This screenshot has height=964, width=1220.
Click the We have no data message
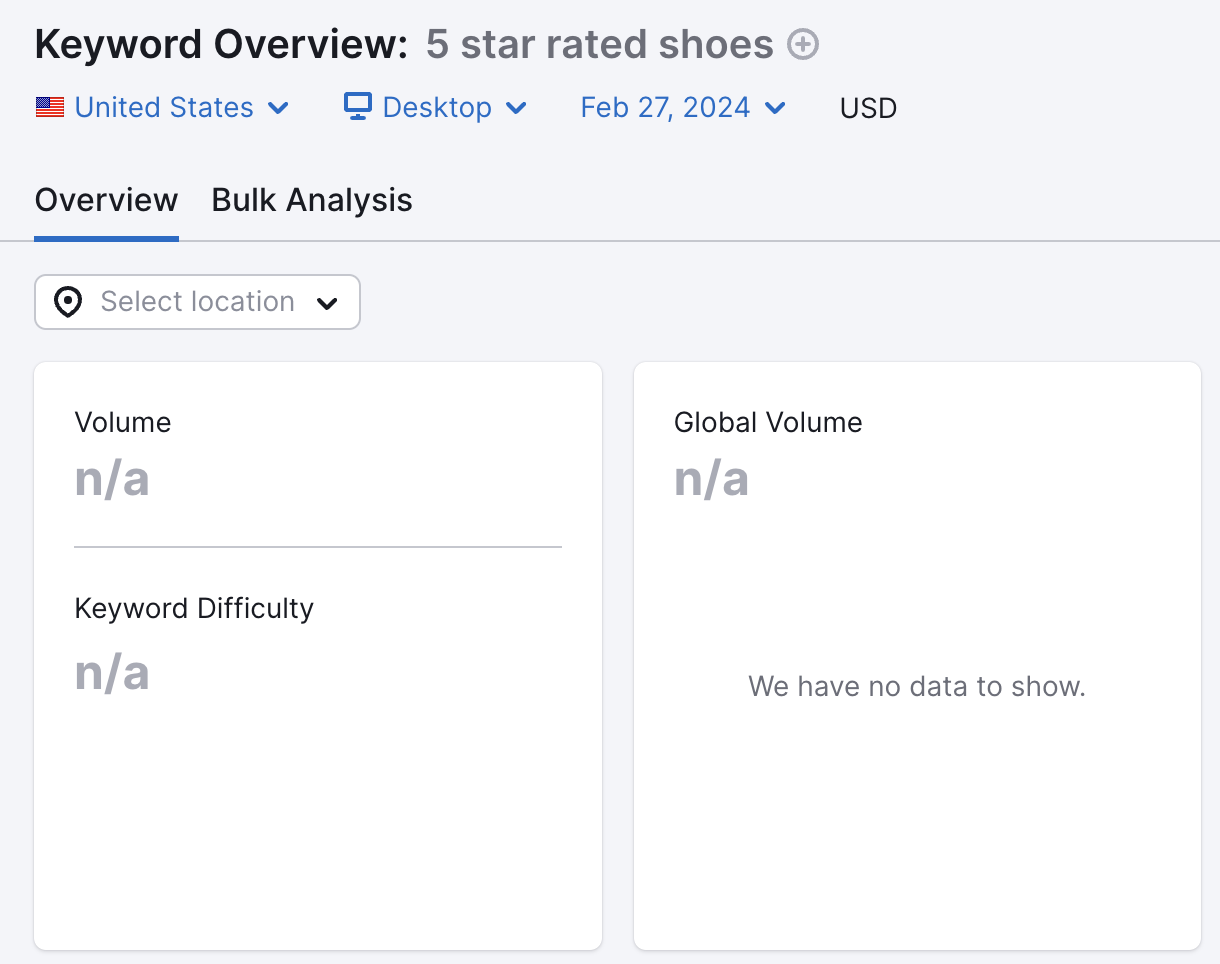[x=917, y=686]
